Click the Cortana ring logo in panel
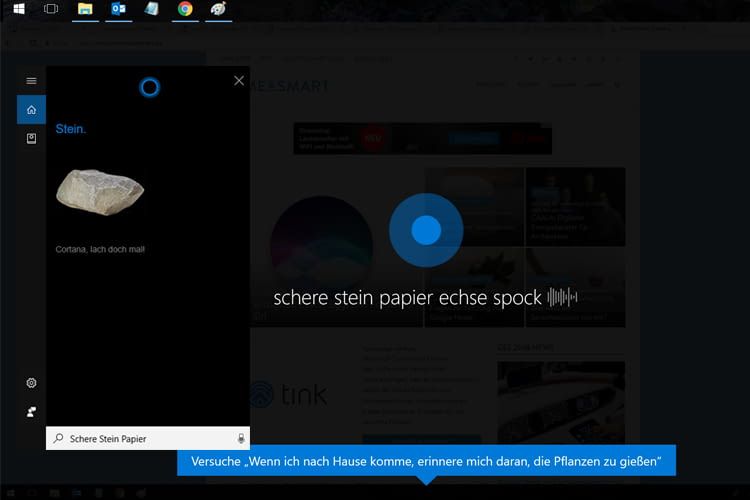The image size is (750, 500). [x=150, y=88]
